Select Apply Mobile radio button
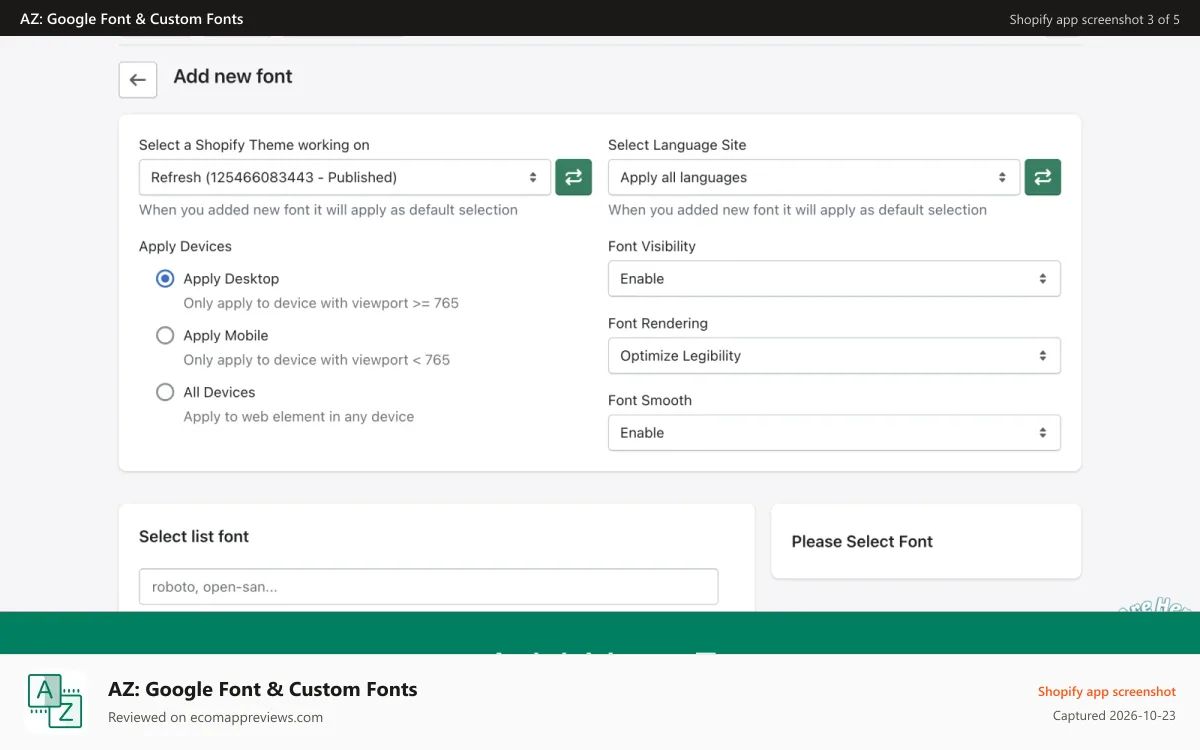 coord(165,336)
